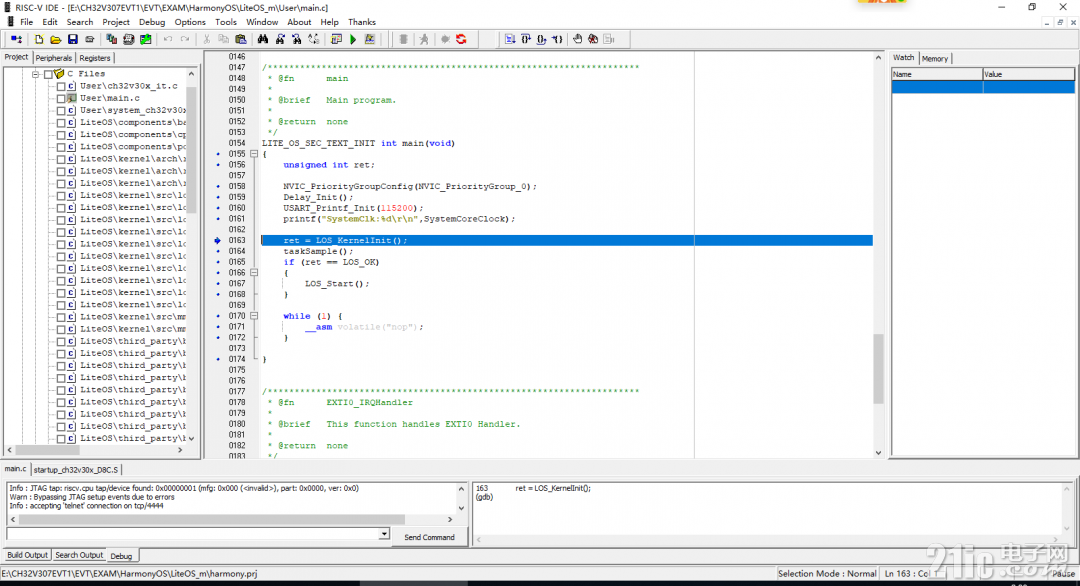Open Find with the plain binoculars icon
This screenshot has width=1080, height=586.
262,40
